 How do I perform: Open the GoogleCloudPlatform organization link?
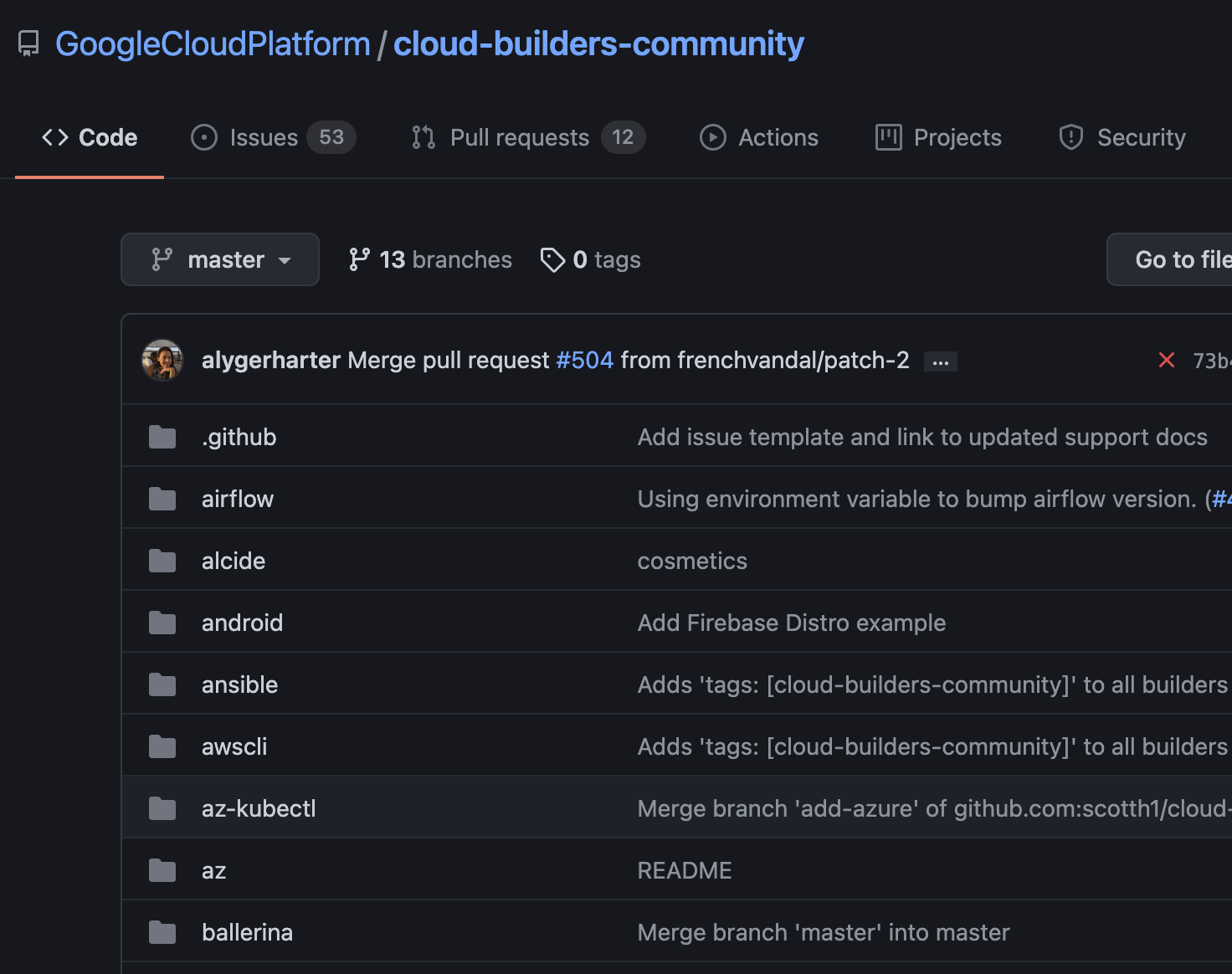tap(213, 44)
